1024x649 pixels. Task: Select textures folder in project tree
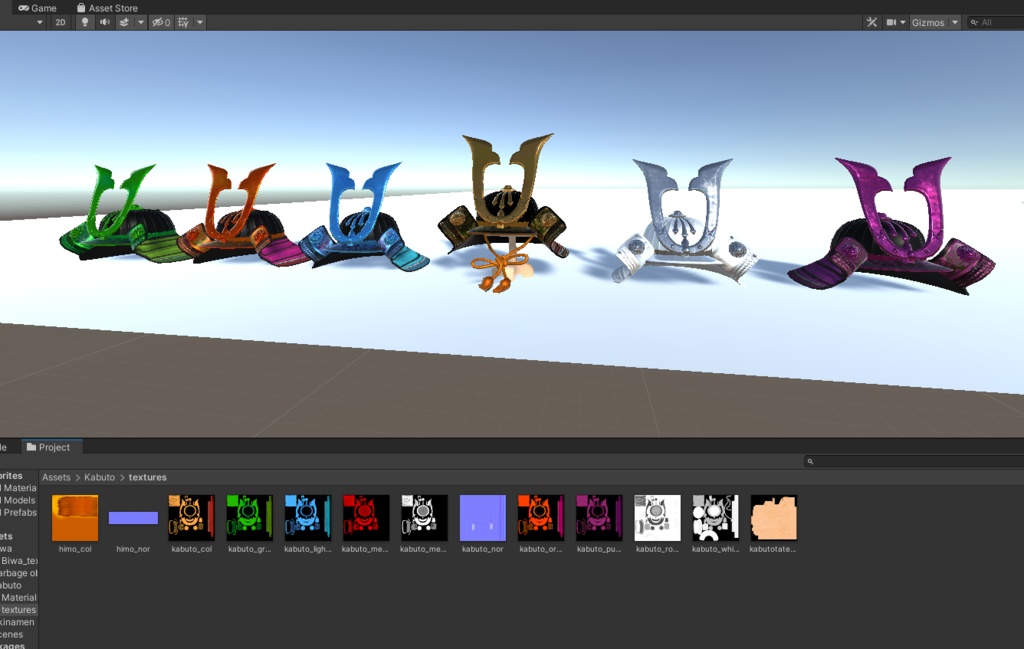coord(18,610)
